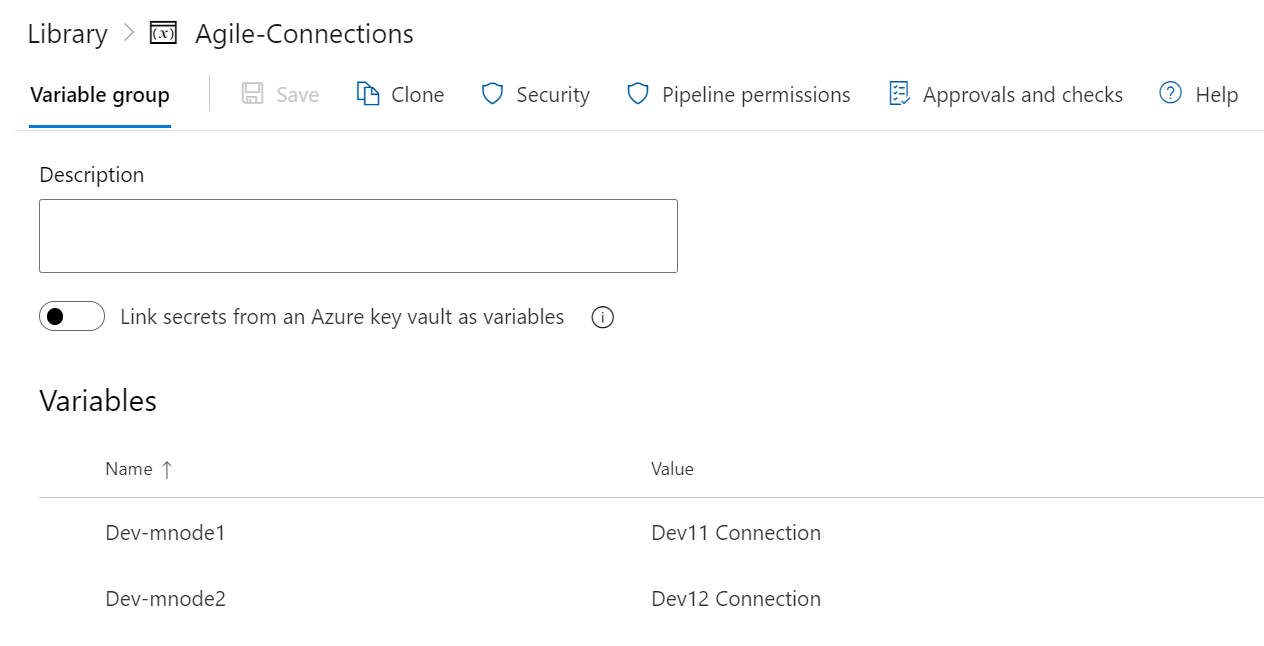Click the Name sort arrow
Viewport: 1264px width, 646px height.
pyautogui.click(x=167, y=469)
